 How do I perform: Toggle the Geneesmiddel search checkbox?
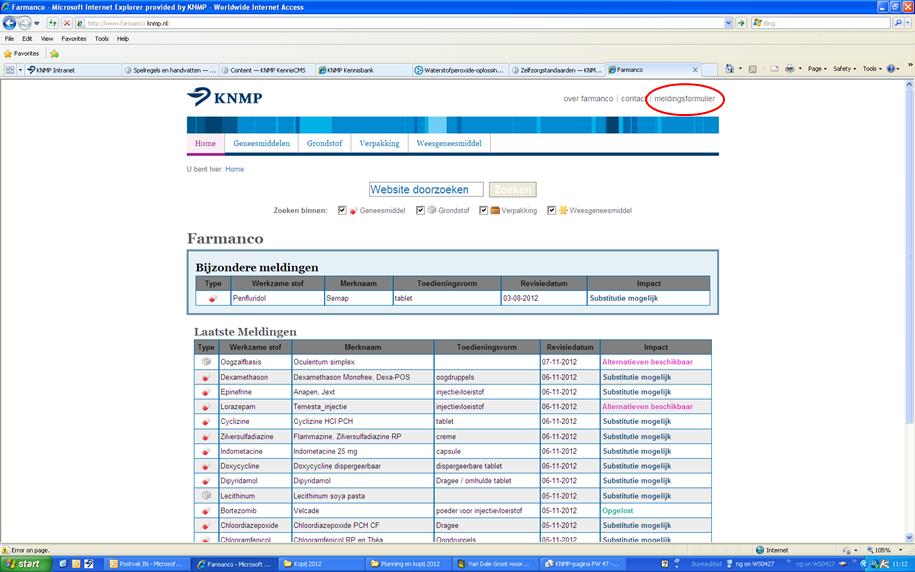pyautogui.click(x=343, y=211)
